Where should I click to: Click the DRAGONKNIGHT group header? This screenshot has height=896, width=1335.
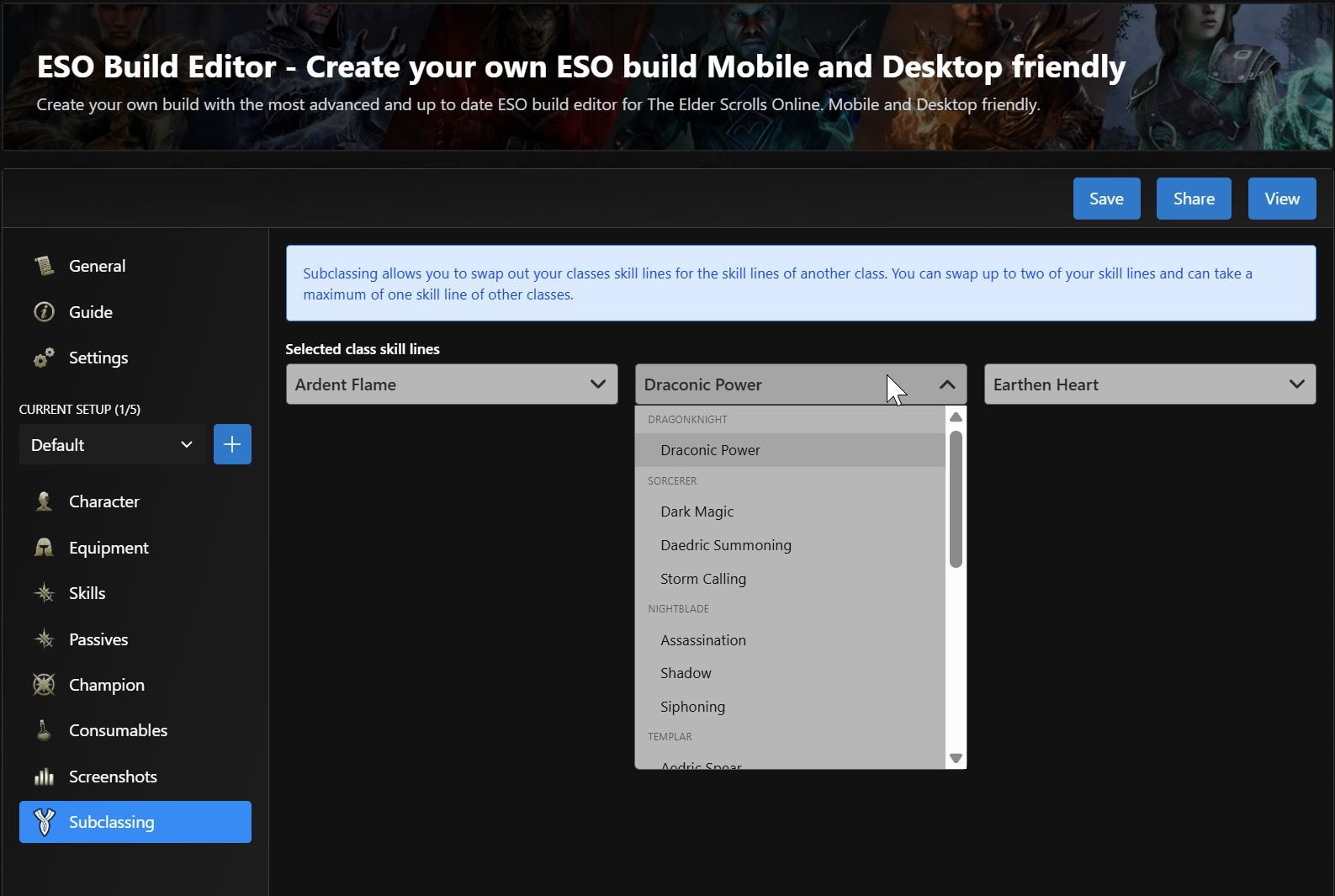687,420
